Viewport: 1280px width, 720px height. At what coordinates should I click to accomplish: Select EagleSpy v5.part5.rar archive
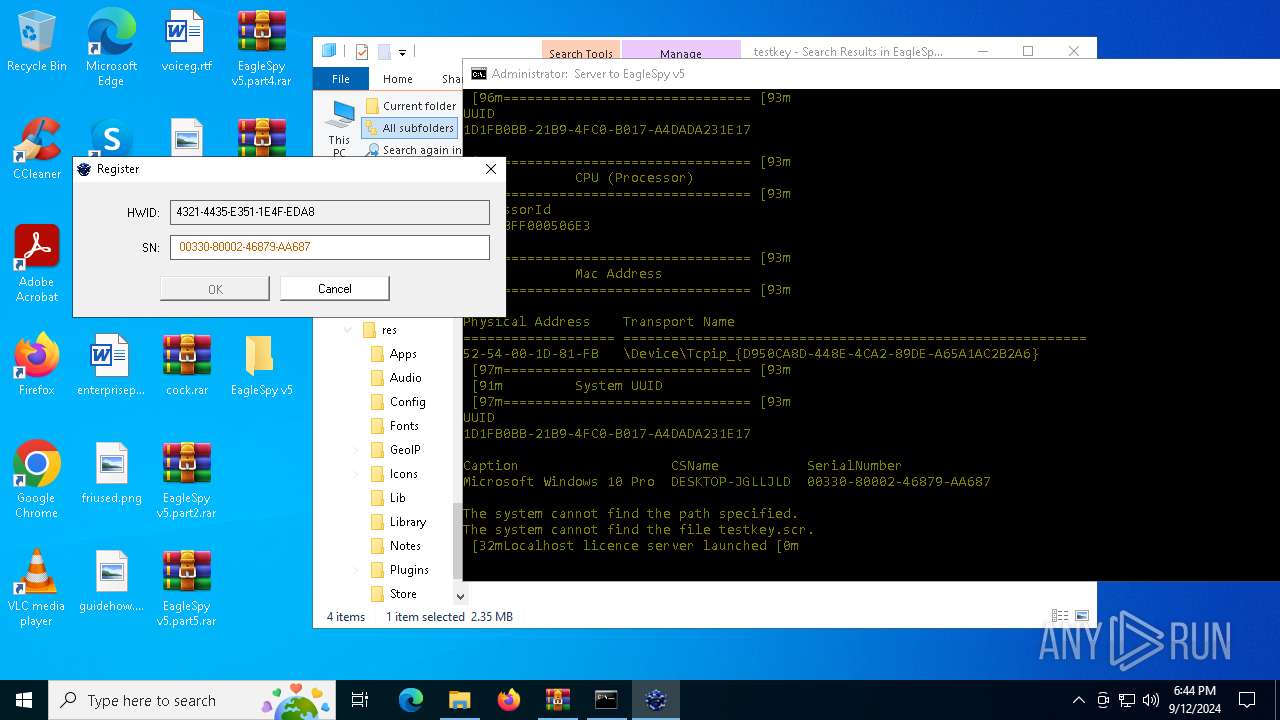point(187,587)
